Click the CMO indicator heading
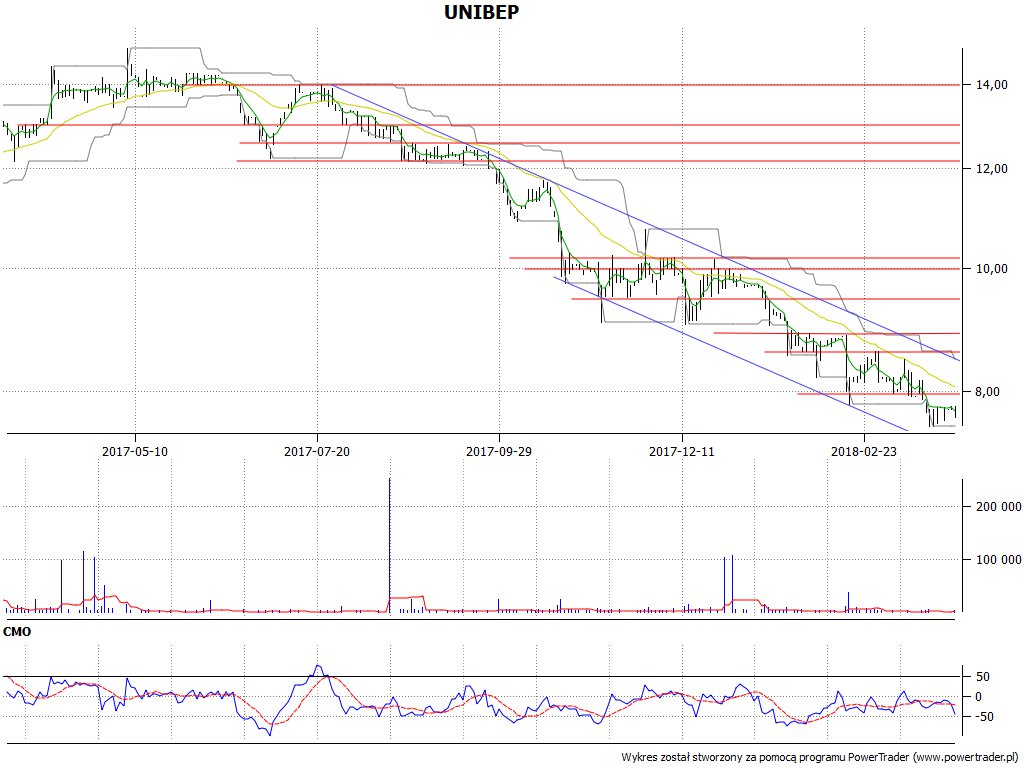Viewport: 1024px width, 768px height. click(x=17, y=632)
